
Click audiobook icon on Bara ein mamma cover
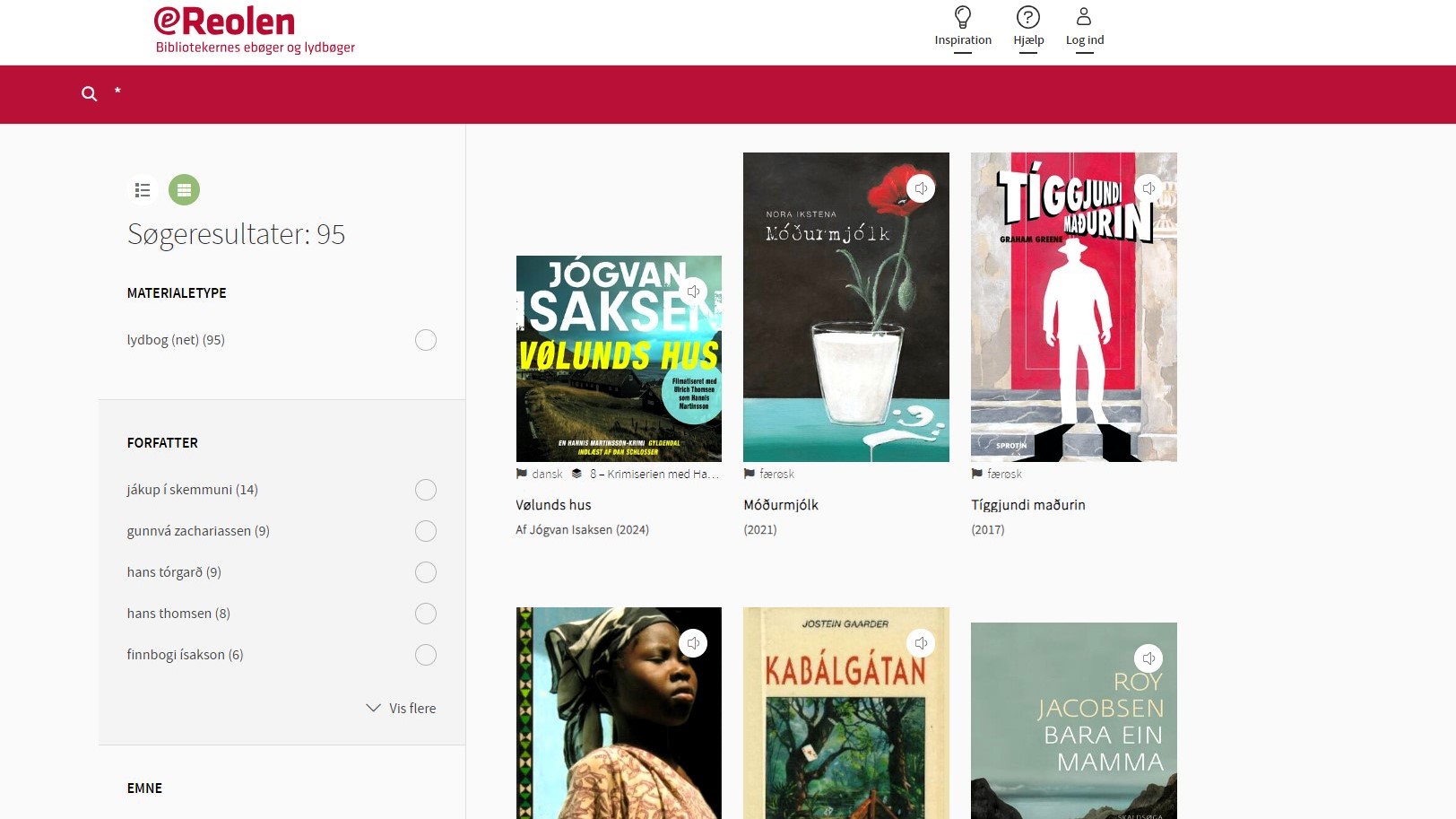click(1148, 658)
